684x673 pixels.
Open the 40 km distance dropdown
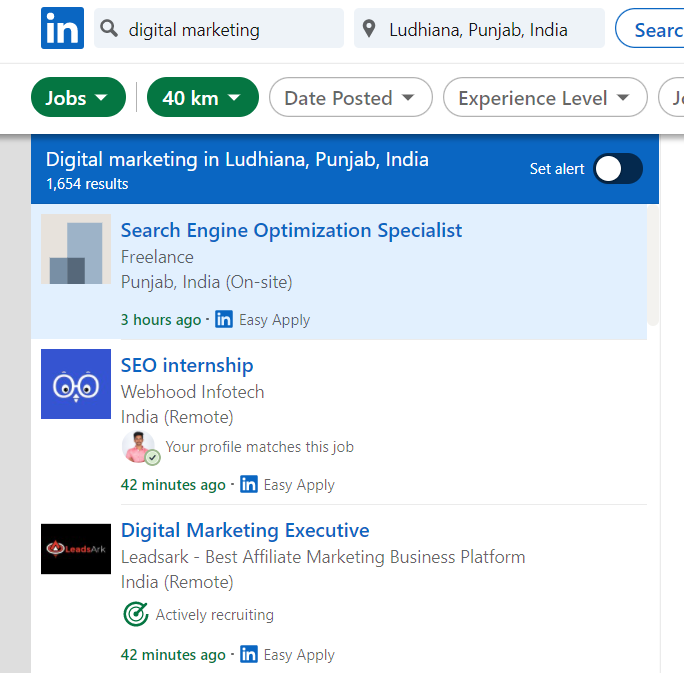pos(202,98)
